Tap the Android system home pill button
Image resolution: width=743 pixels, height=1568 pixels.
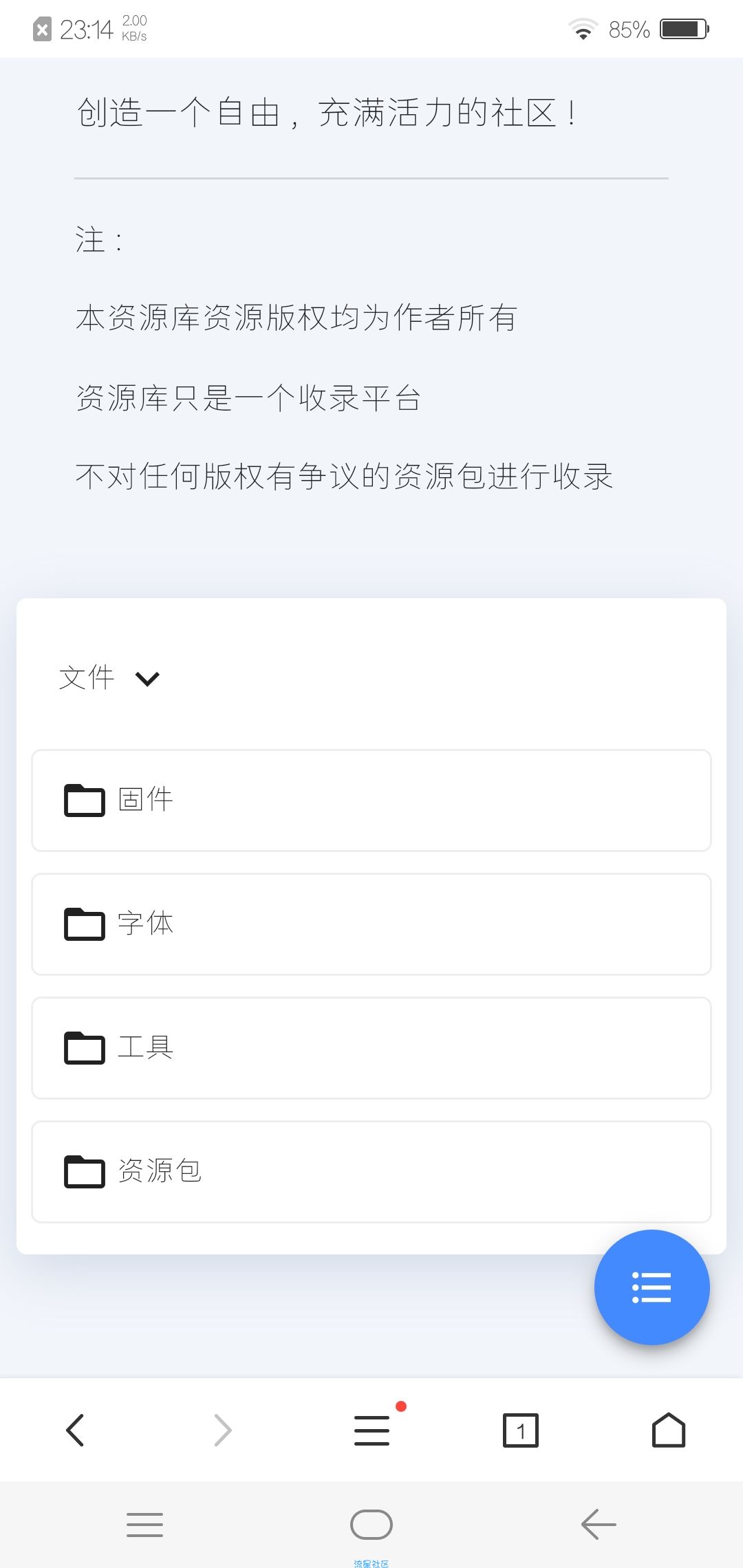(371, 1525)
